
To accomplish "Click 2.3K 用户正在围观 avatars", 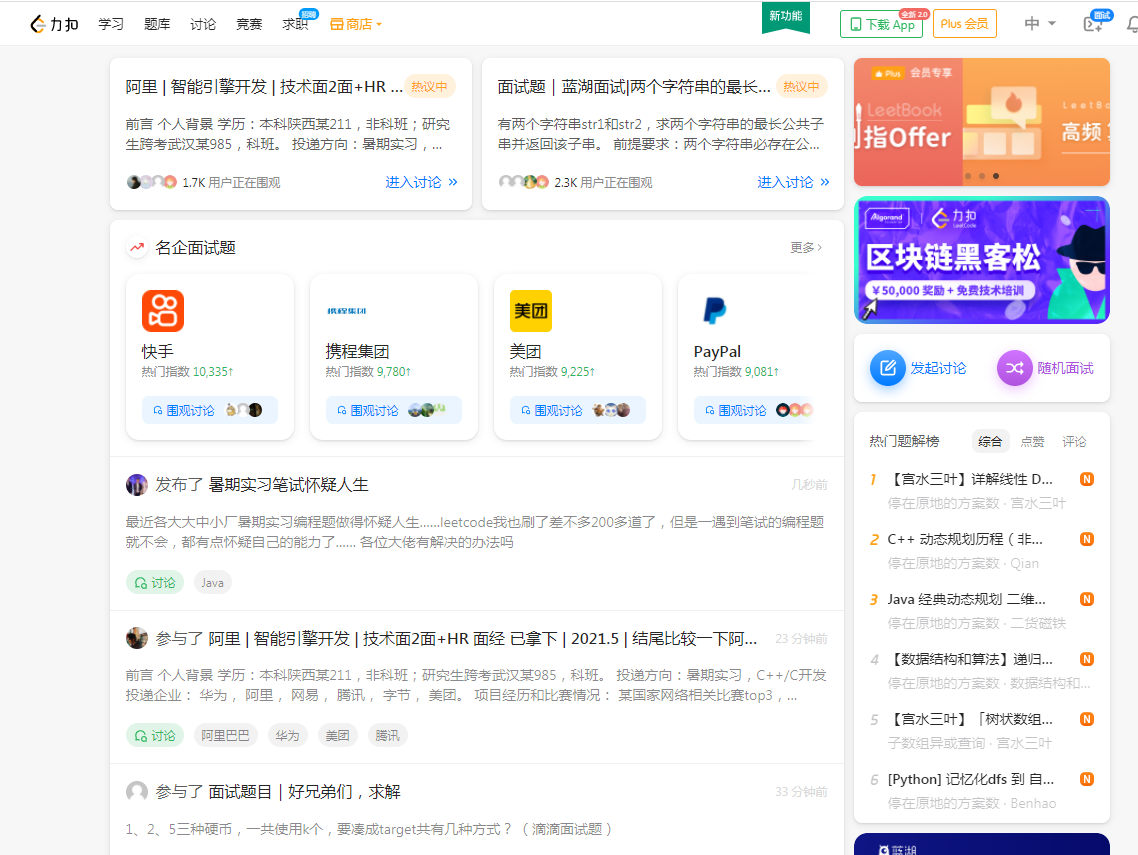I will 524,182.
